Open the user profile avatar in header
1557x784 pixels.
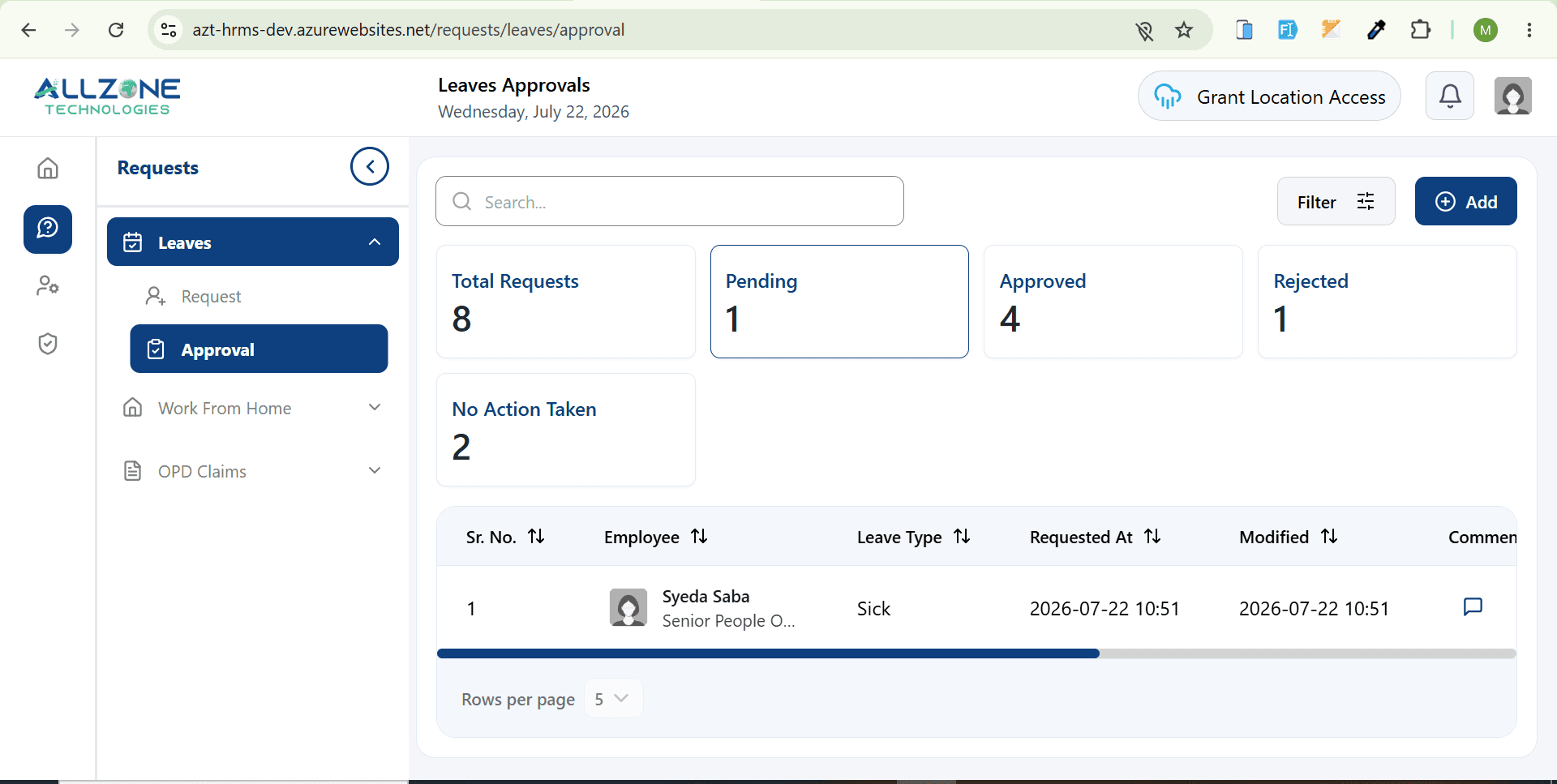1513,96
